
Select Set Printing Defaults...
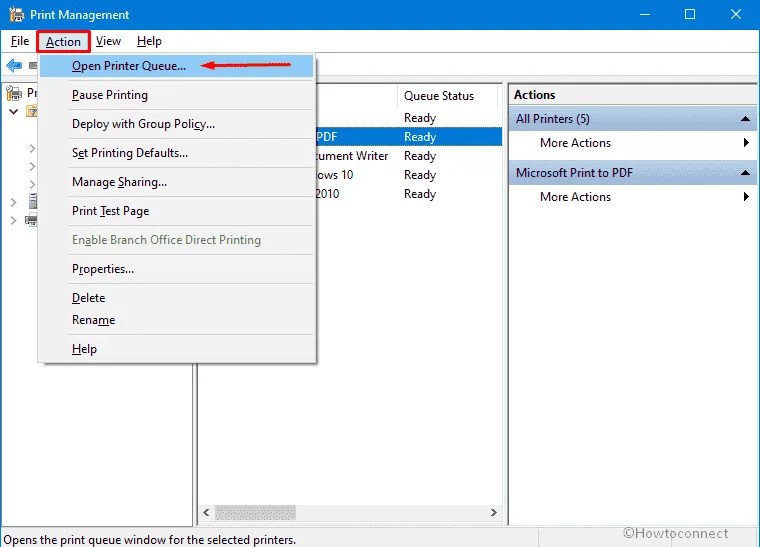pyautogui.click(x=177, y=153)
